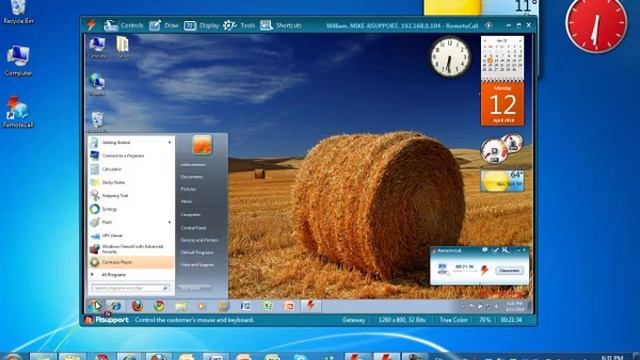Image resolution: width=640 pixels, height=360 pixels.
Task: Open Media Player on remote taskbar
Action: 202,306
